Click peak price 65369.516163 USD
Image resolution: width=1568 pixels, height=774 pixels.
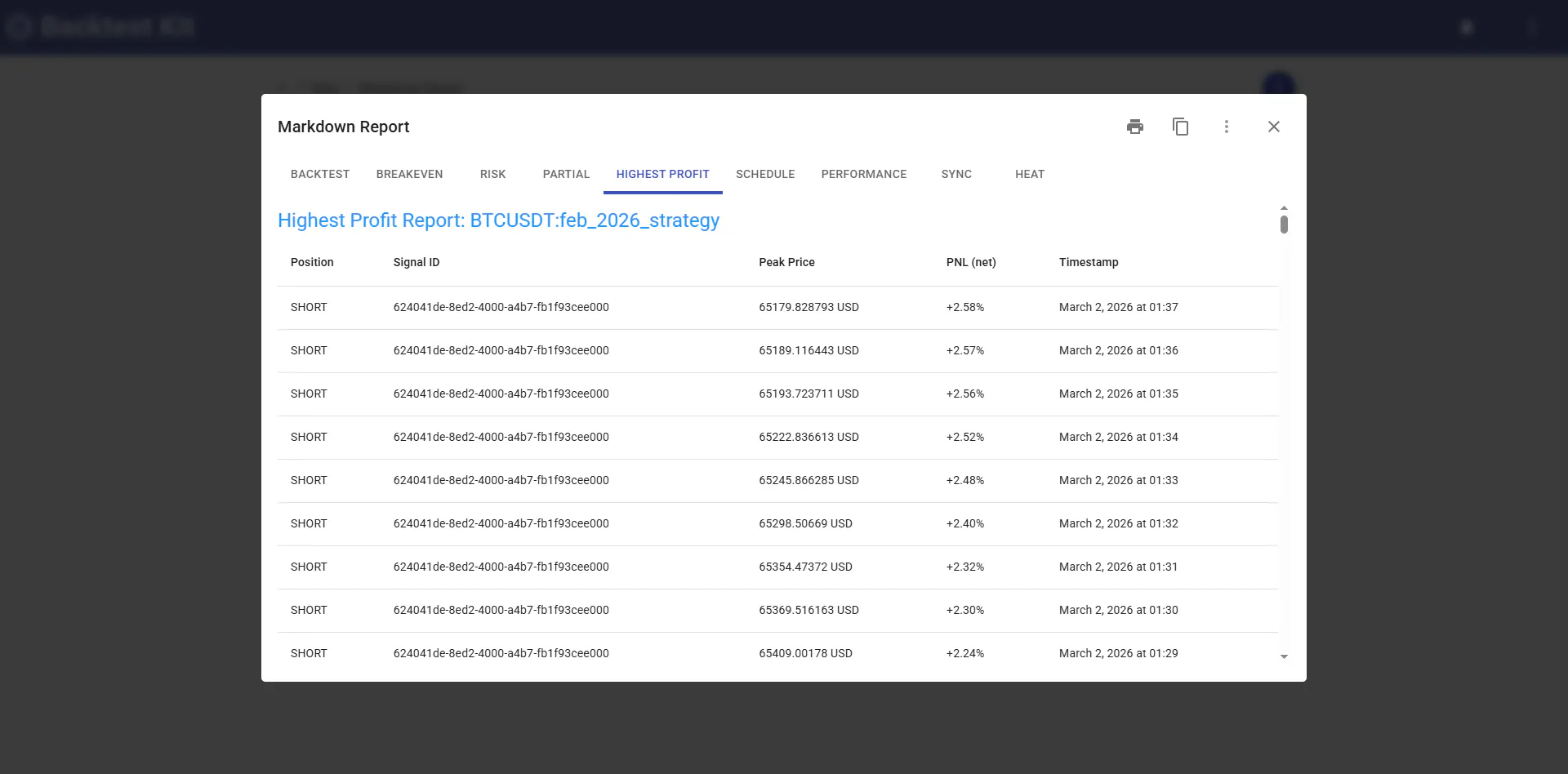point(808,610)
